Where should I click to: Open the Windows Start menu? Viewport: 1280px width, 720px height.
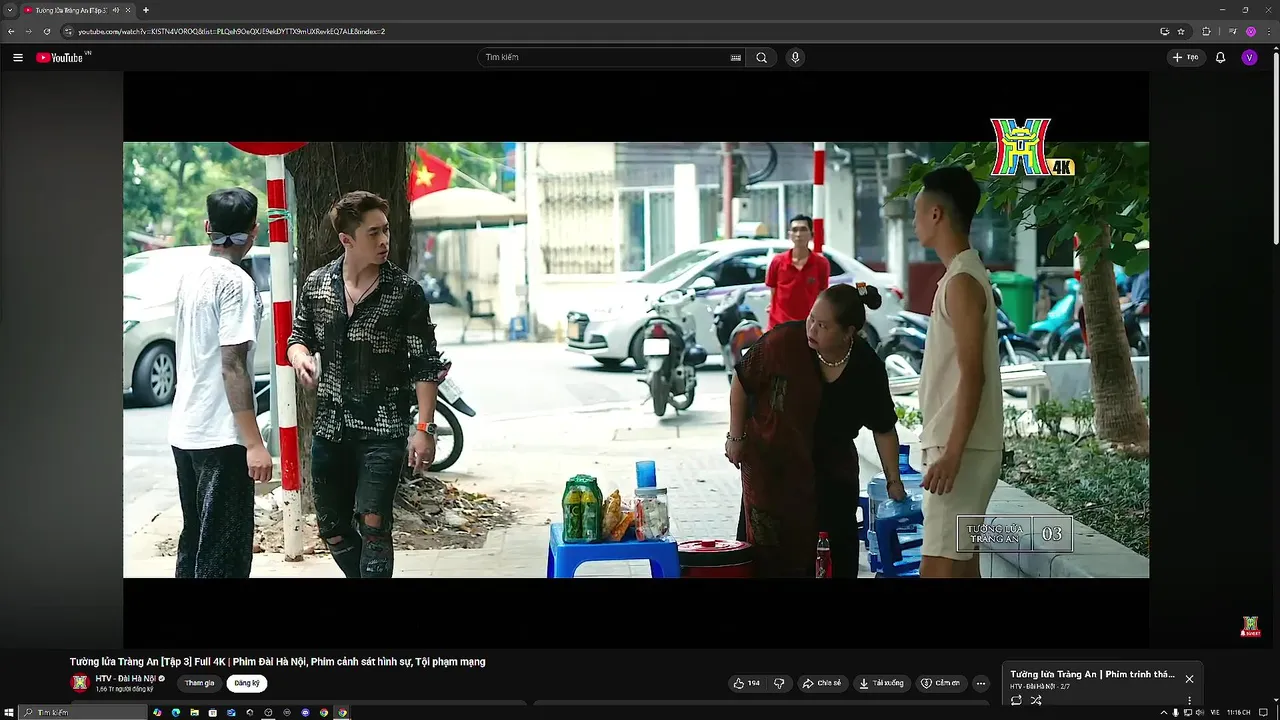pyautogui.click(x=10, y=712)
